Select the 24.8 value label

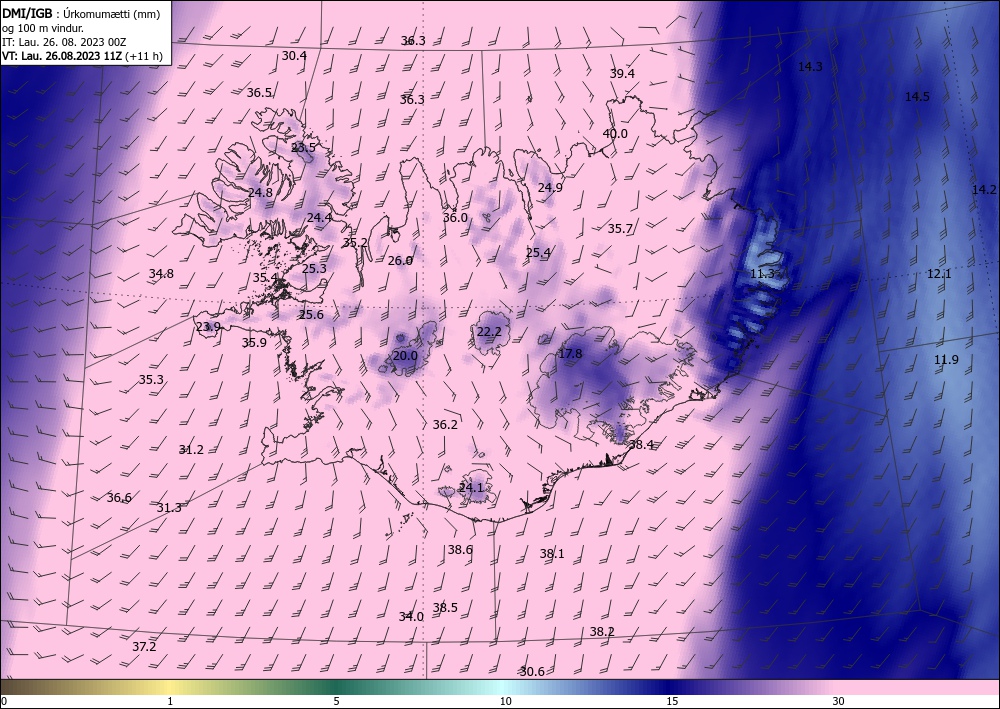(x=260, y=193)
